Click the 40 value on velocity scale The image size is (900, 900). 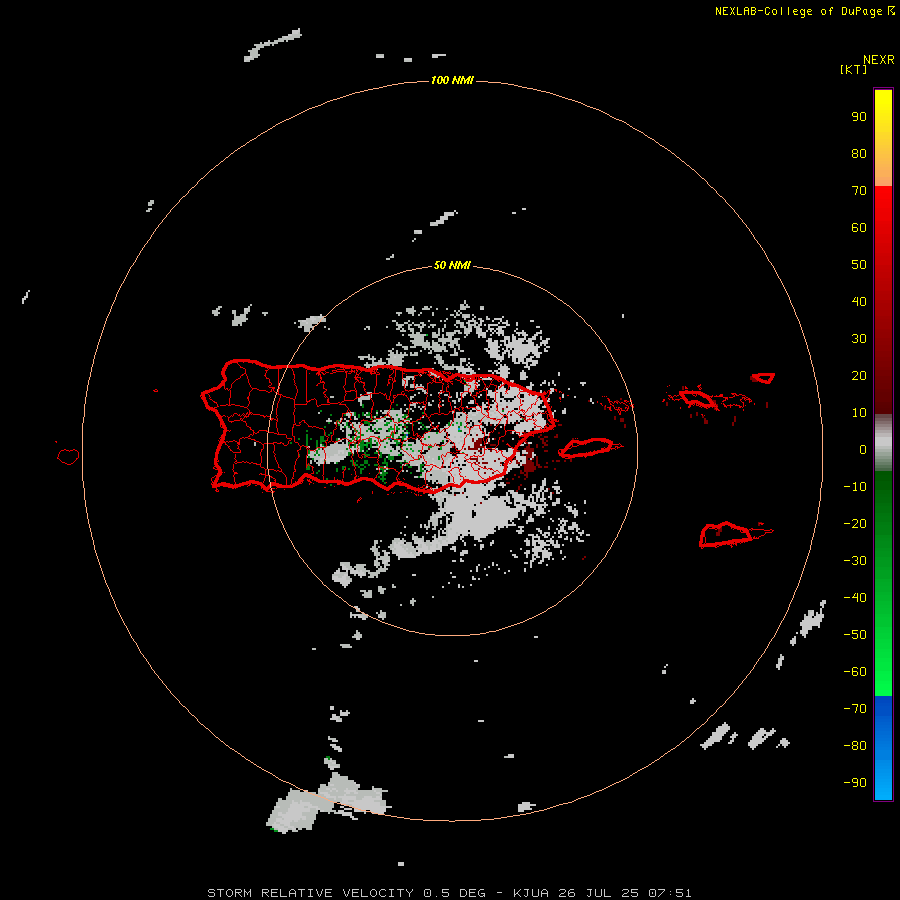859,301
